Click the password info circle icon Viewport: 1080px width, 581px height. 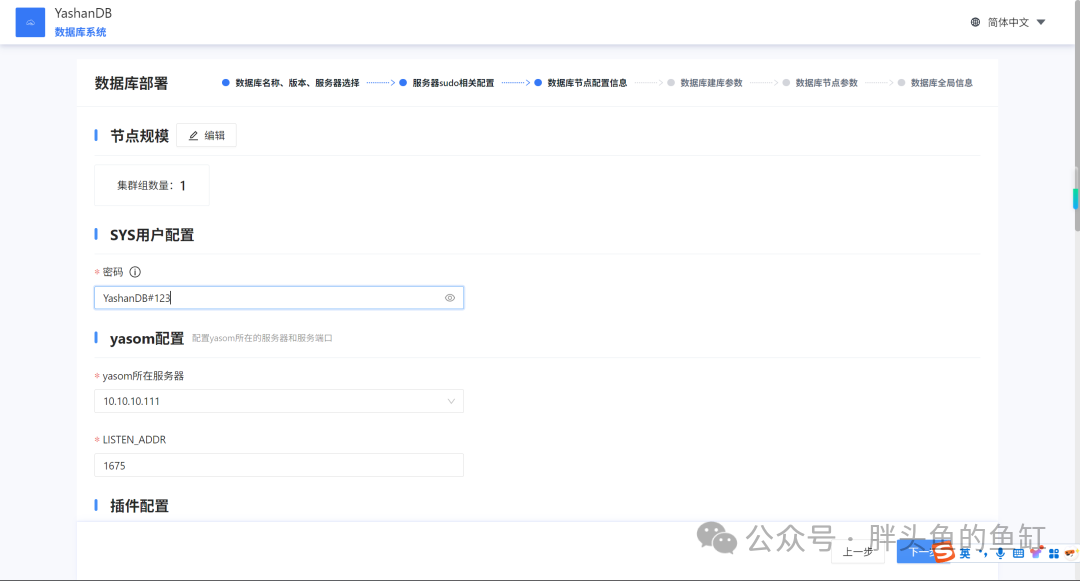click(x=135, y=272)
